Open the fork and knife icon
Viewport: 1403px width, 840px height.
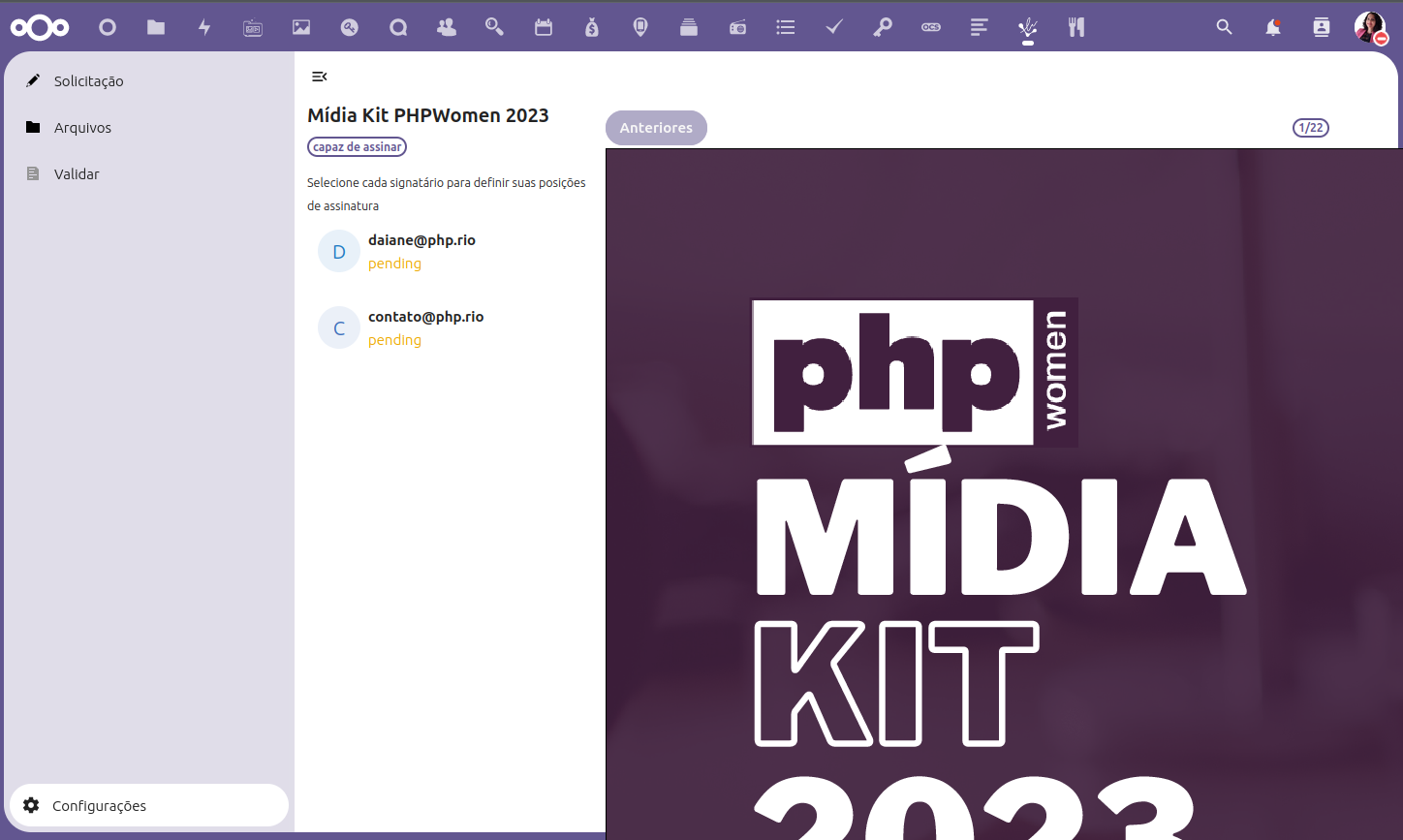click(x=1076, y=27)
